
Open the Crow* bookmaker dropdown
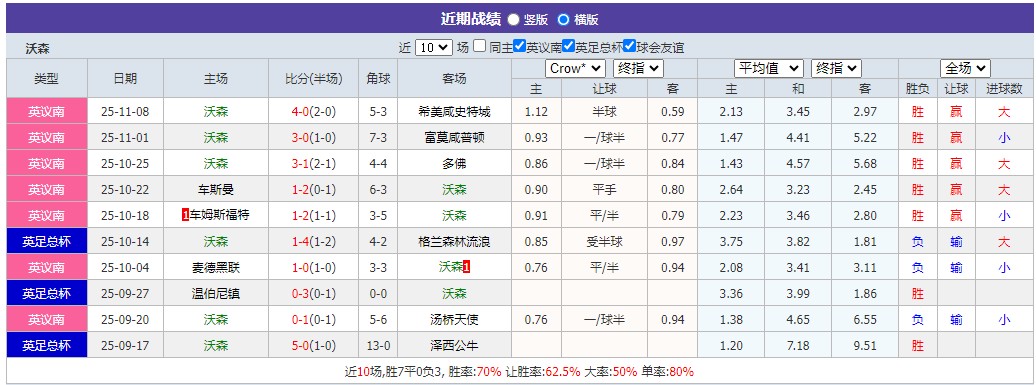point(575,68)
